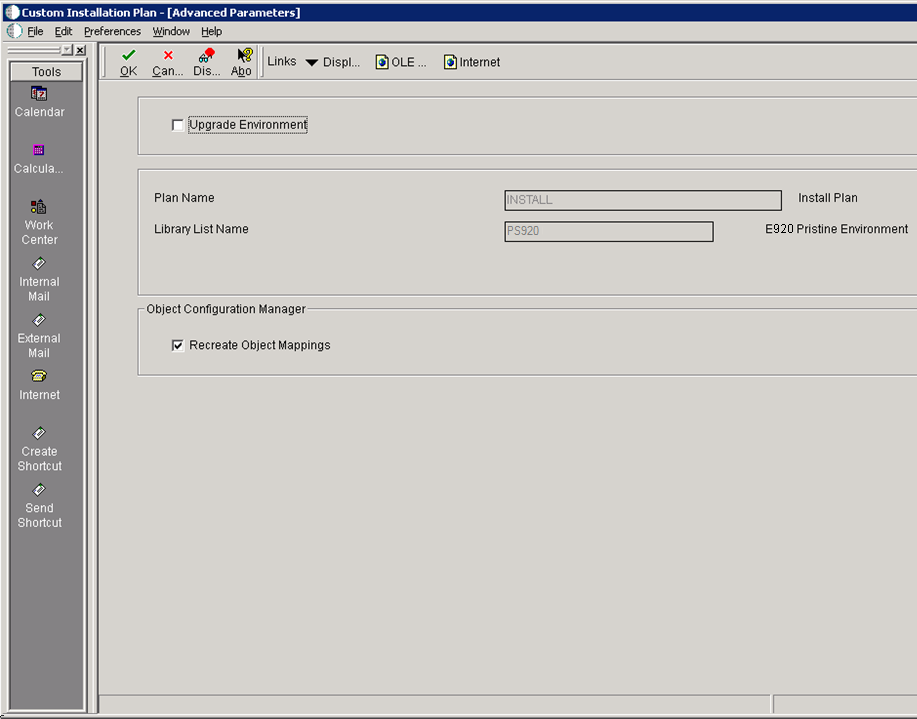917x719 pixels.
Task: Click the Install Plan description text
Action: (828, 198)
